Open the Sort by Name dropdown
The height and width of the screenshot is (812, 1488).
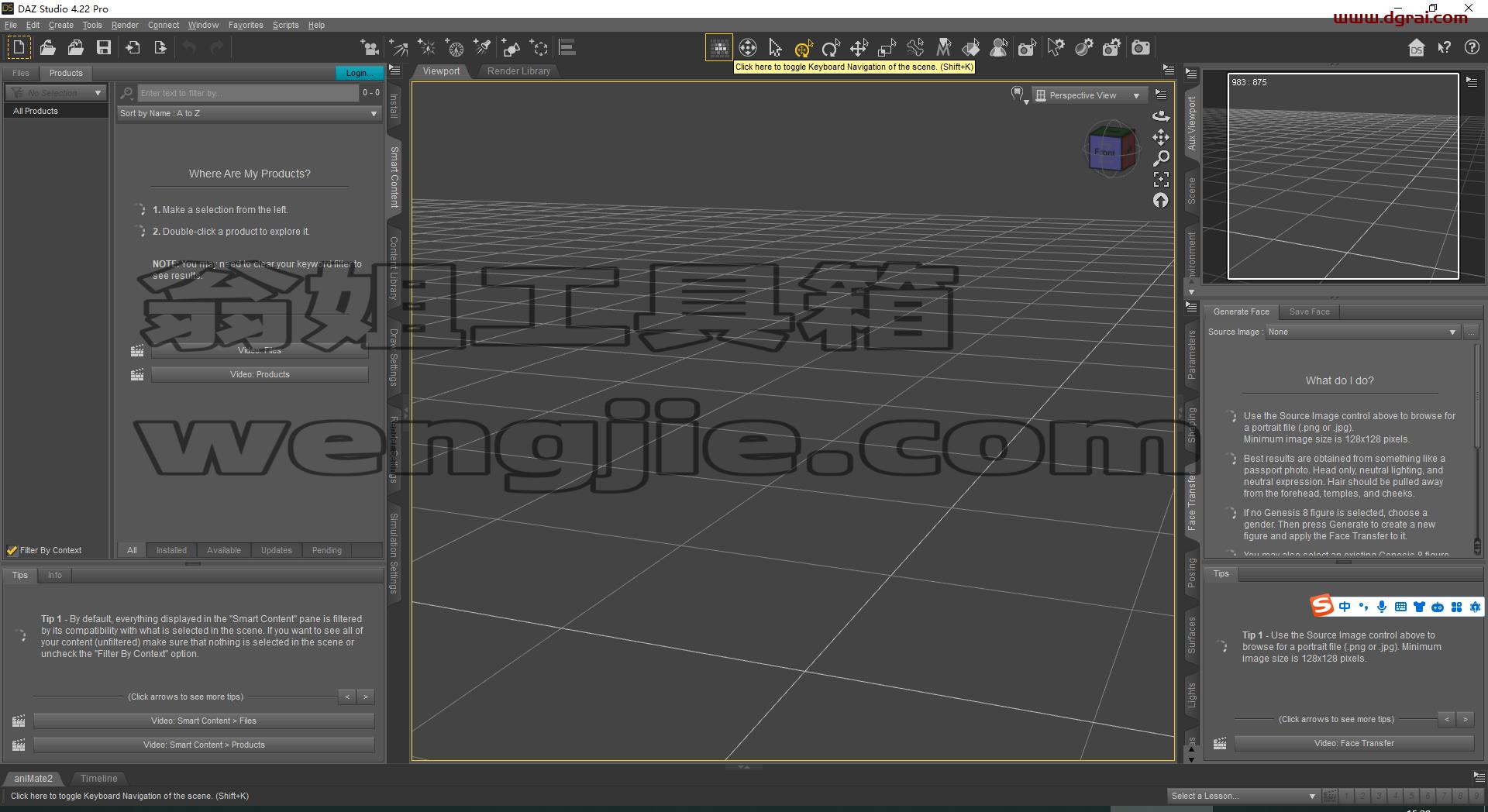(x=249, y=113)
